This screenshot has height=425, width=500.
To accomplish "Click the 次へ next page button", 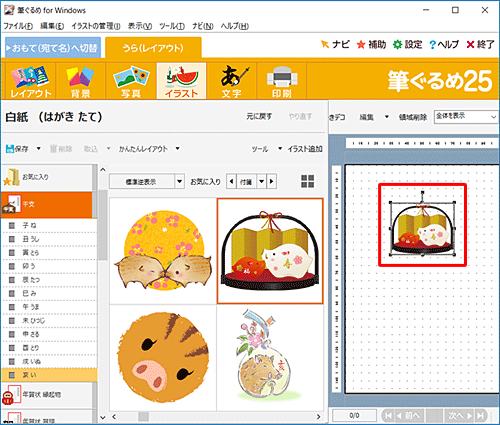I will pos(460,416).
